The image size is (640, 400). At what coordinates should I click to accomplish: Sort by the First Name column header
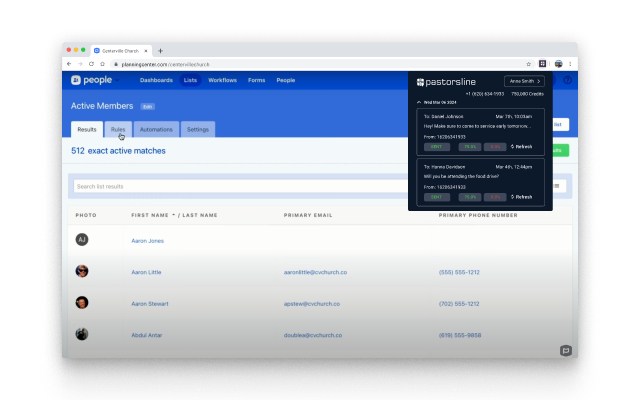click(x=150, y=215)
